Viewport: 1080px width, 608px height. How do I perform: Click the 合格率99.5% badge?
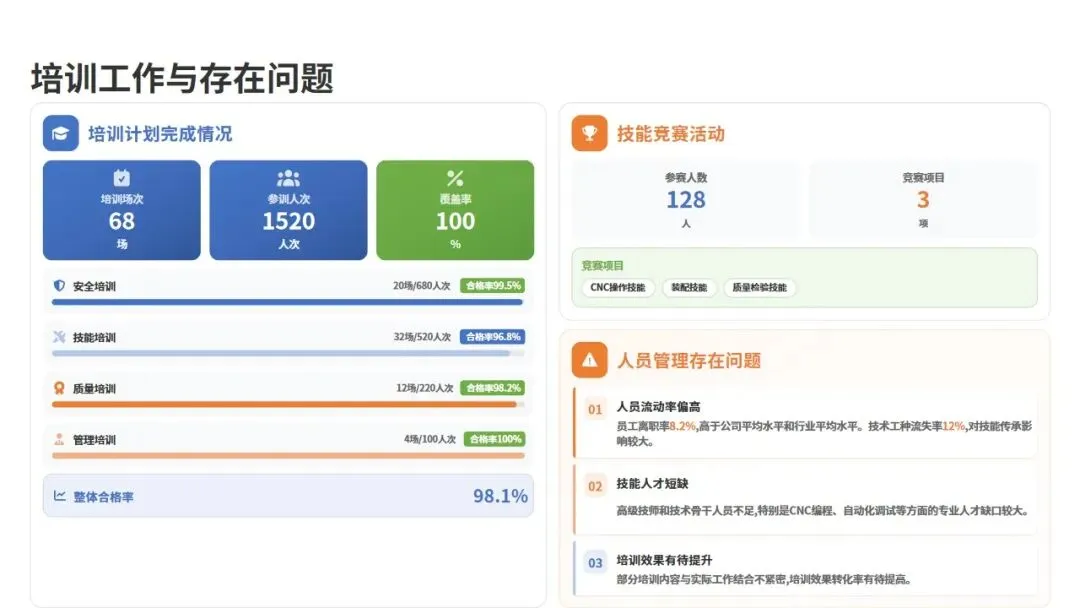(x=492, y=286)
